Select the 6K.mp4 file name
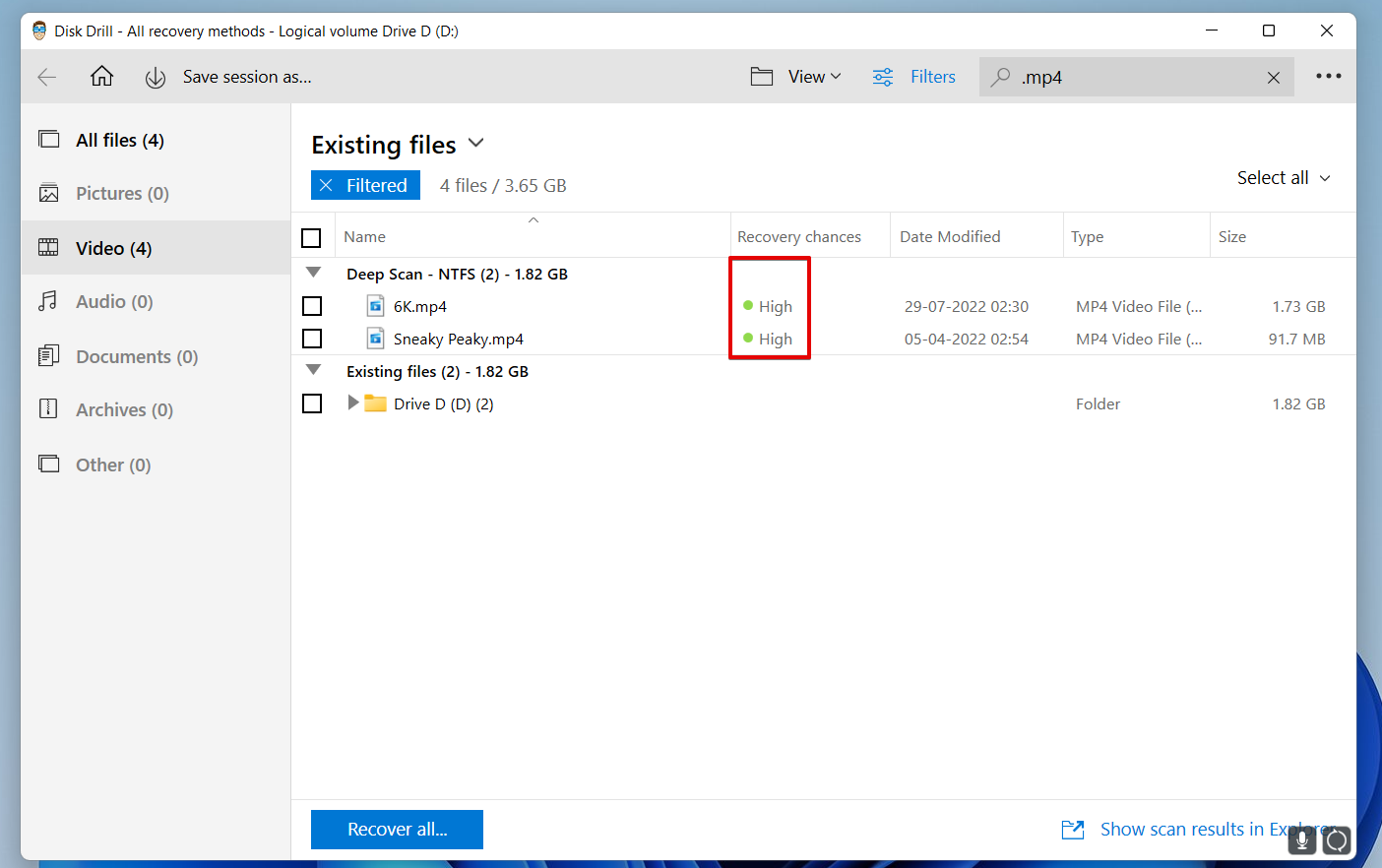Image resolution: width=1382 pixels, height=868 pixels. (420, 307)
